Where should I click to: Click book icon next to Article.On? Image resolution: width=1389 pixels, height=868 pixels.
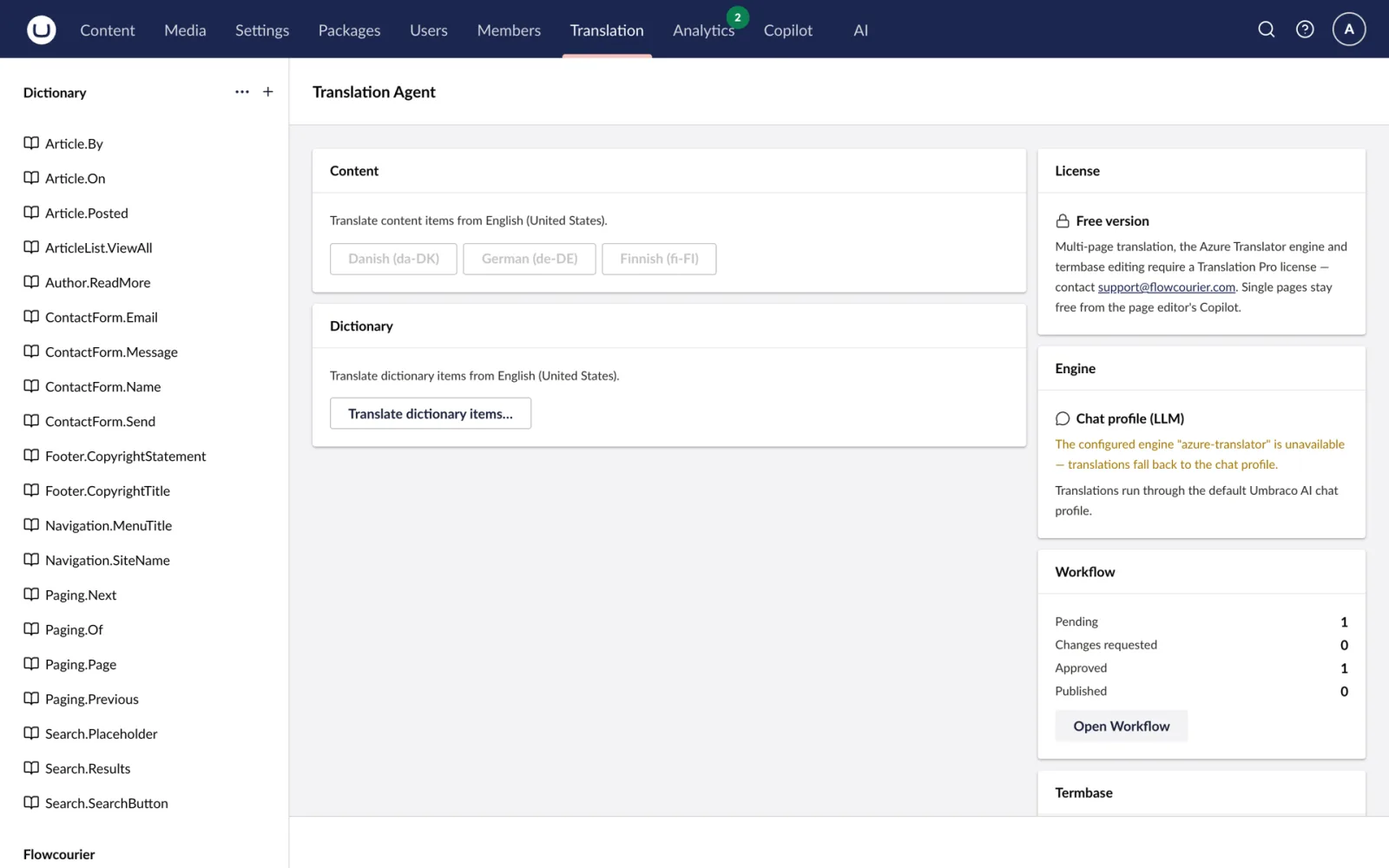[31, 178]
